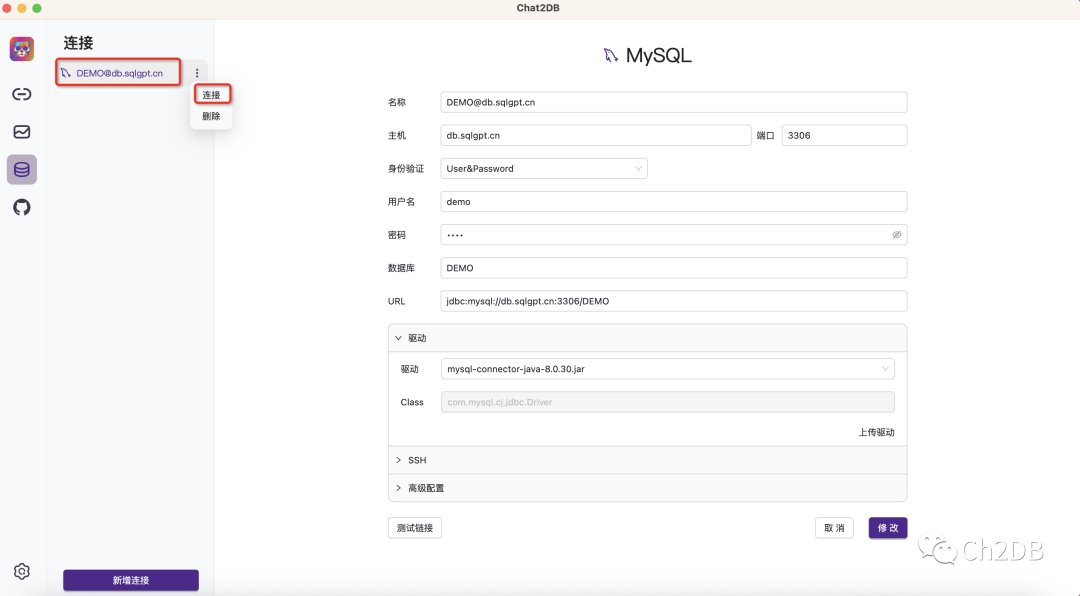Viewport: 1080px width, 596px height.
Task: Open the connections link icon in sidebar
Action: pos(22,94)
